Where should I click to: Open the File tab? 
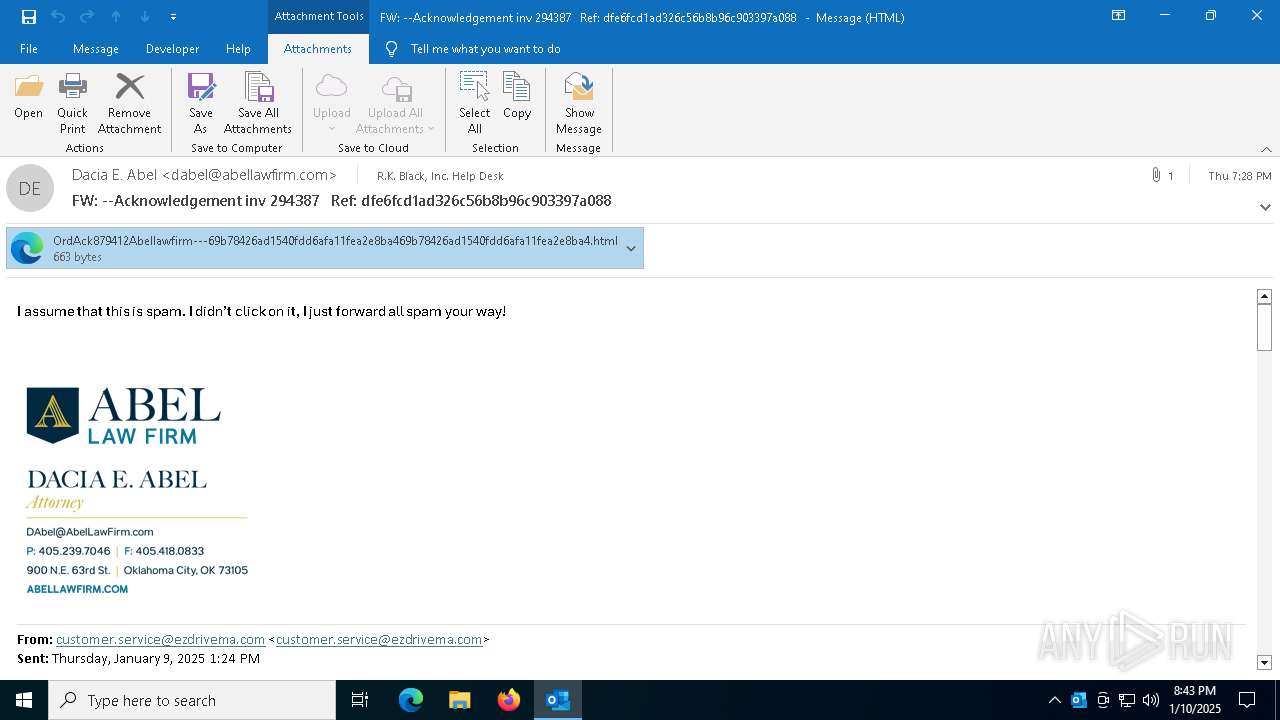coord(29,49)
